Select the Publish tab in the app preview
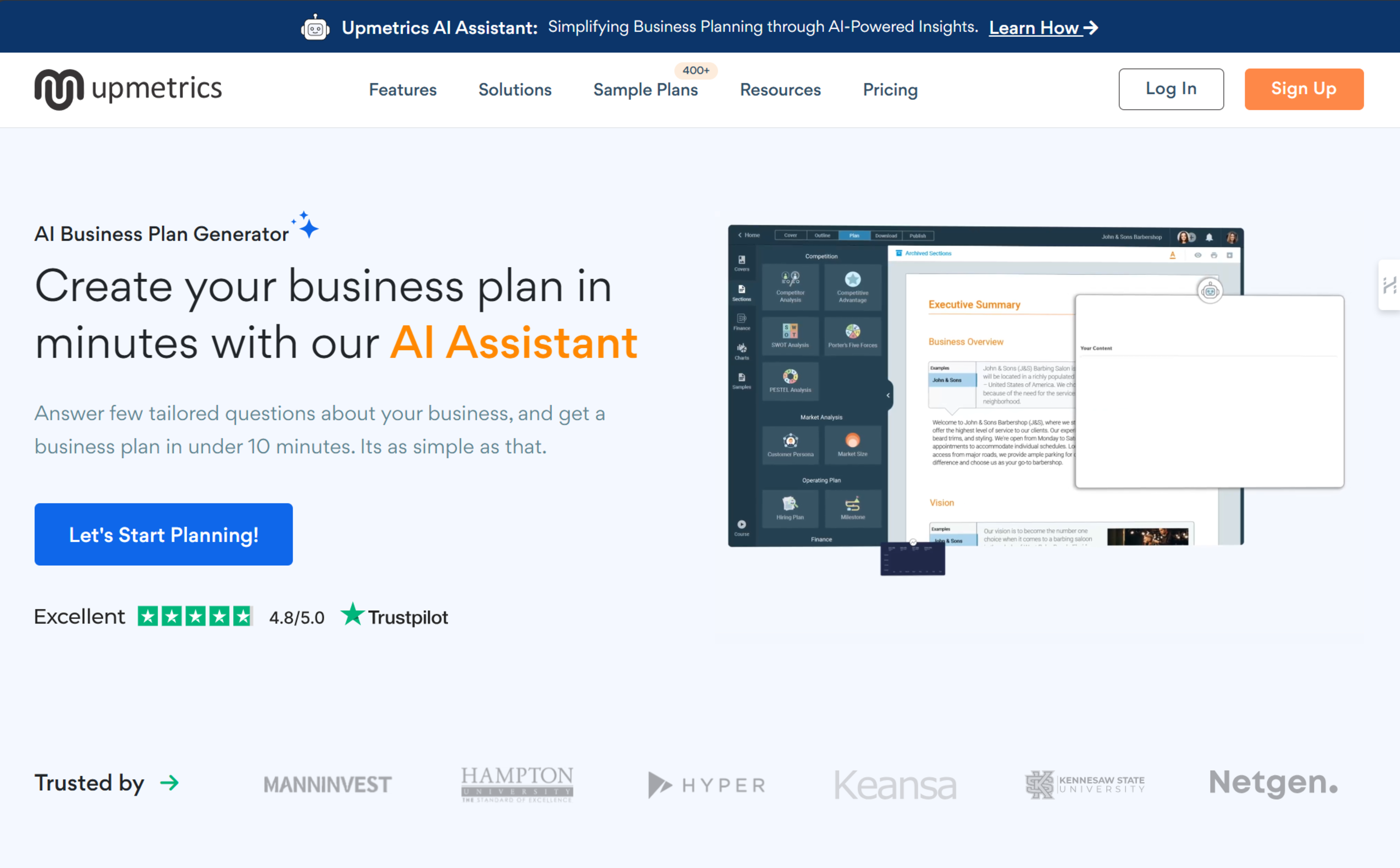Image resolution: width=1400 pixels, height=868 pixels. pos(917,236)
